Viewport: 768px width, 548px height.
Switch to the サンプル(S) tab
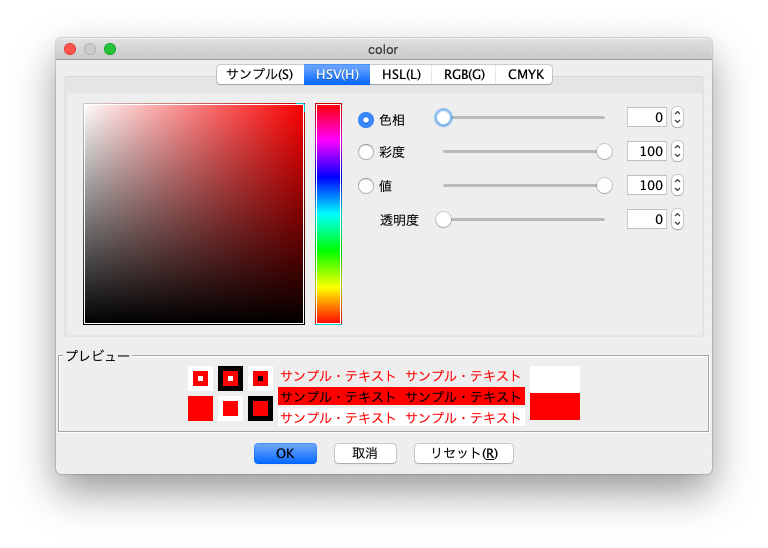tap(260, 75)
